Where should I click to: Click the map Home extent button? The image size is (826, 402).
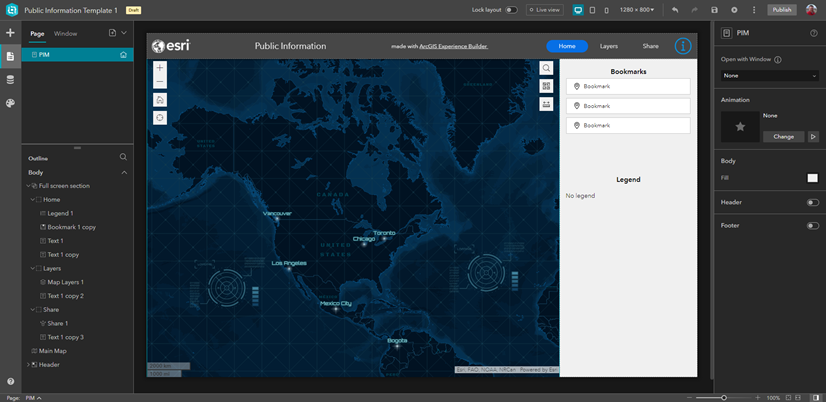(x=160, y=100)
